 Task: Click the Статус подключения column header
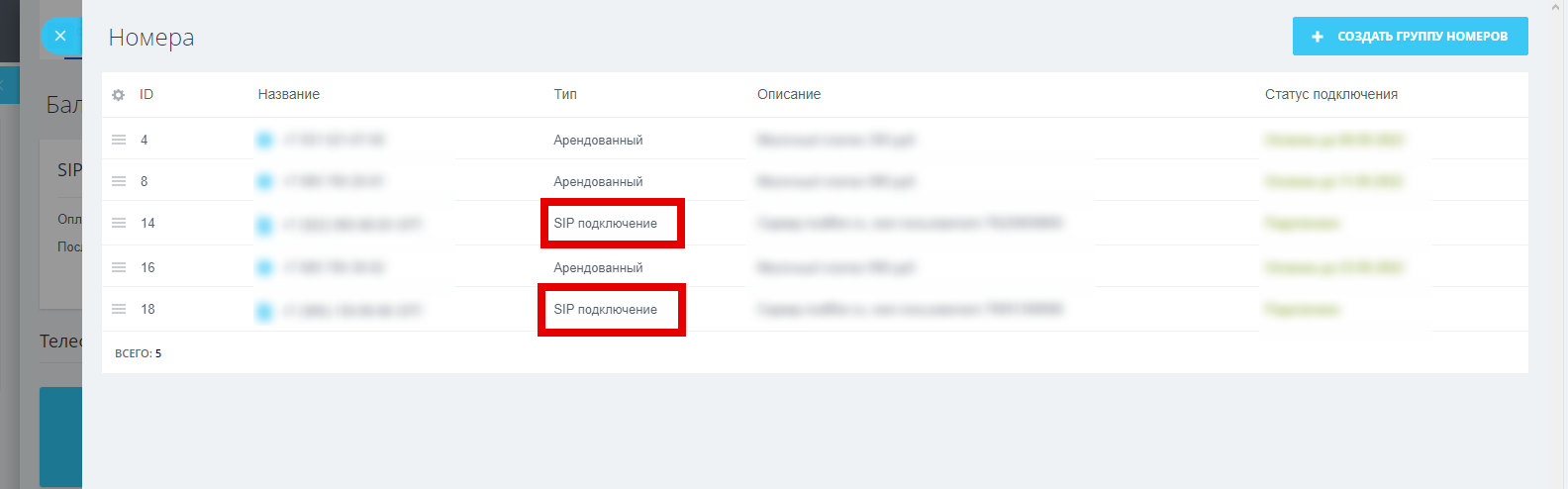pyautogui.click(x=1331, y=94)
